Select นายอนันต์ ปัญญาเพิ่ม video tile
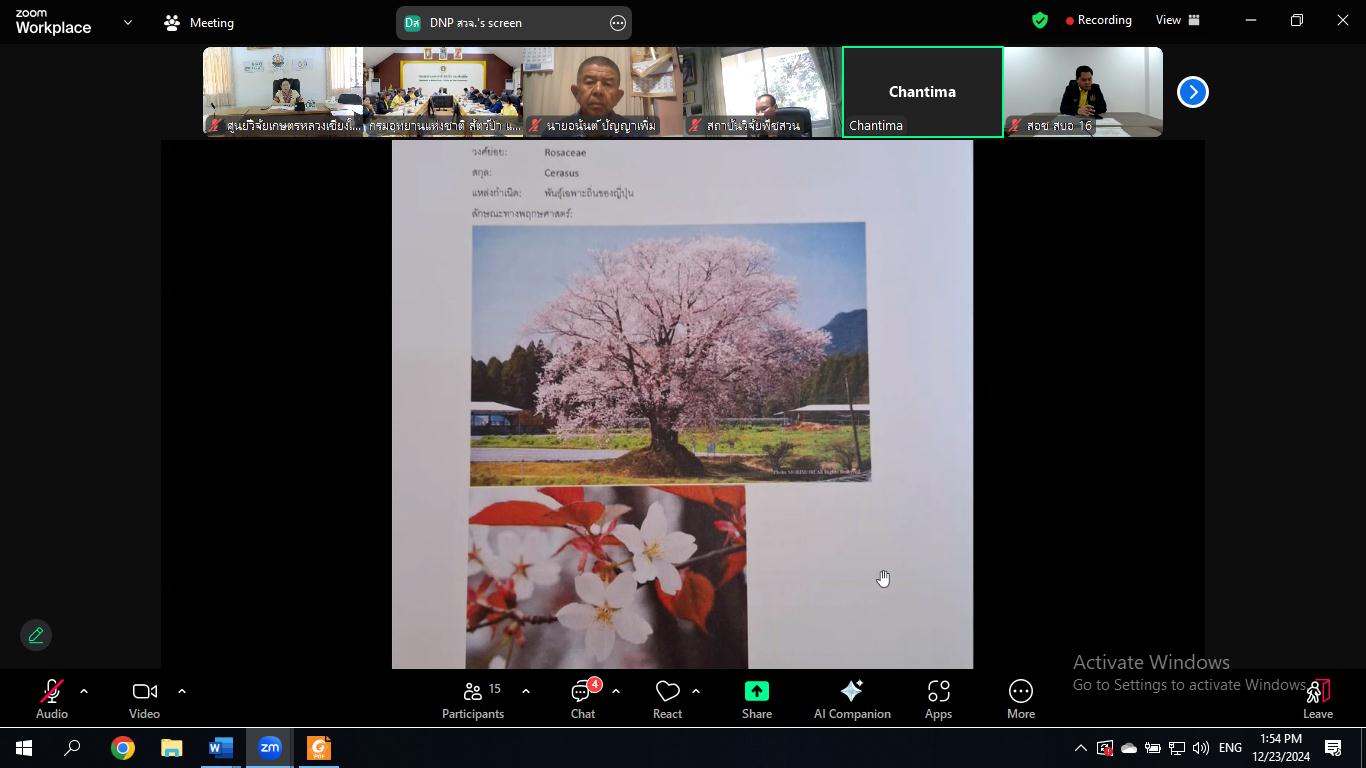Image resolution: width=1366 pixels, height=768 pixels. 603,92
